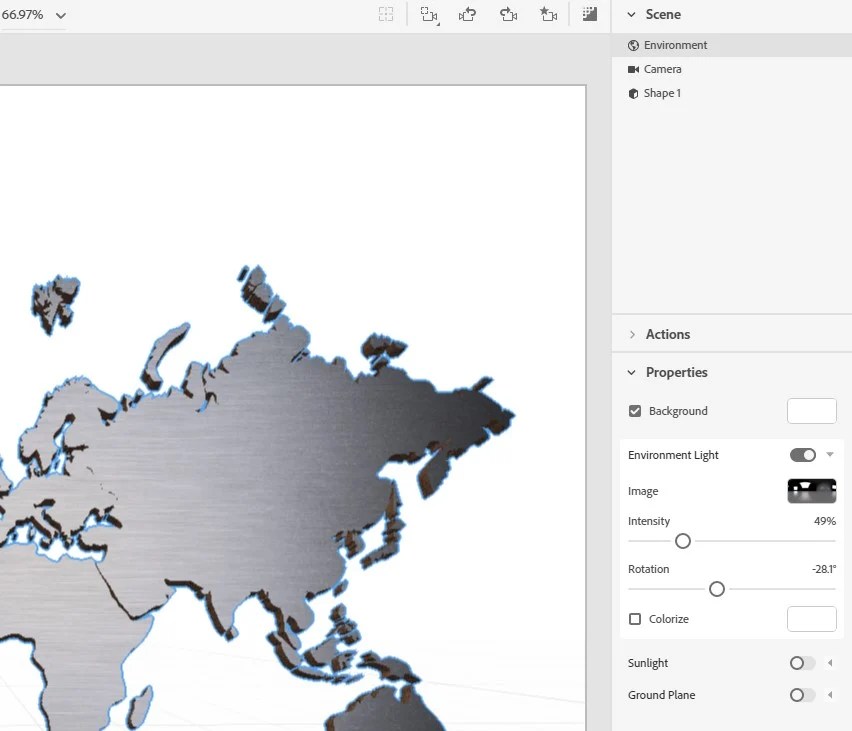This screenshot has height=731, width=852.
Task: Click the Actions panel title
Action: [x=668, y=334]
